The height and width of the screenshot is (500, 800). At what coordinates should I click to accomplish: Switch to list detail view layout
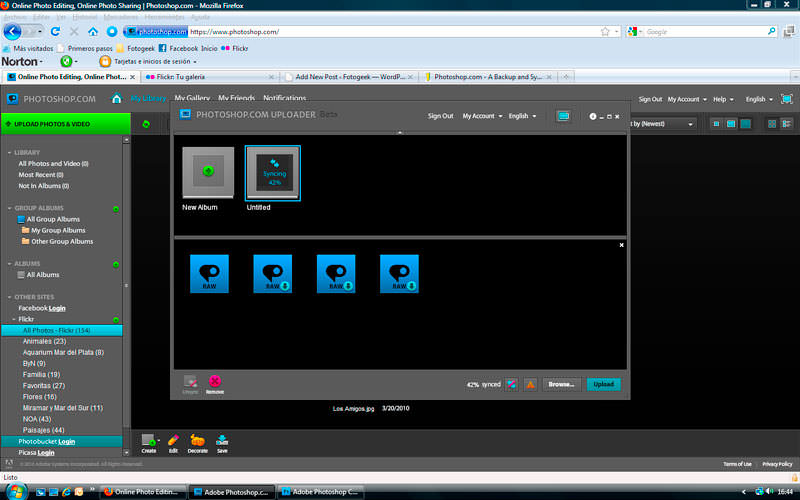point(786,124)
